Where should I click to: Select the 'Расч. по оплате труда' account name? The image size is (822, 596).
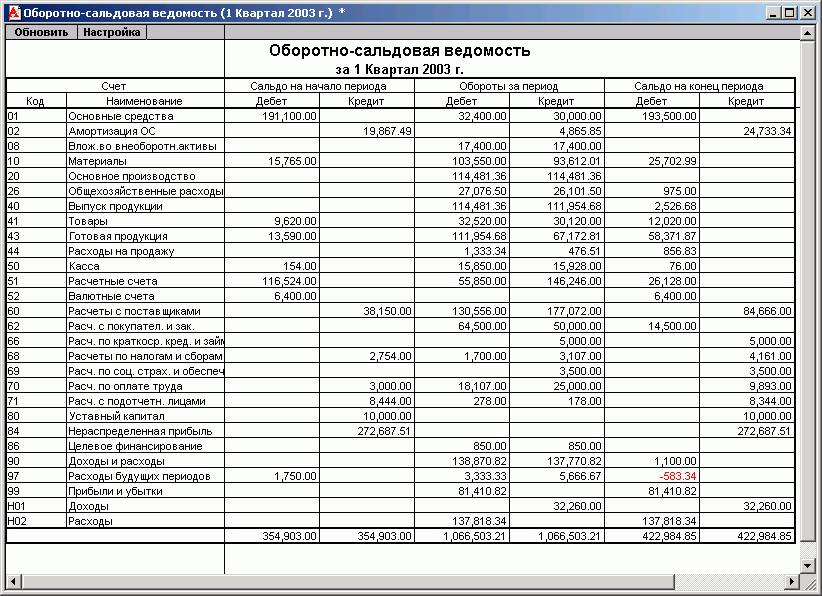click(125, 387)
